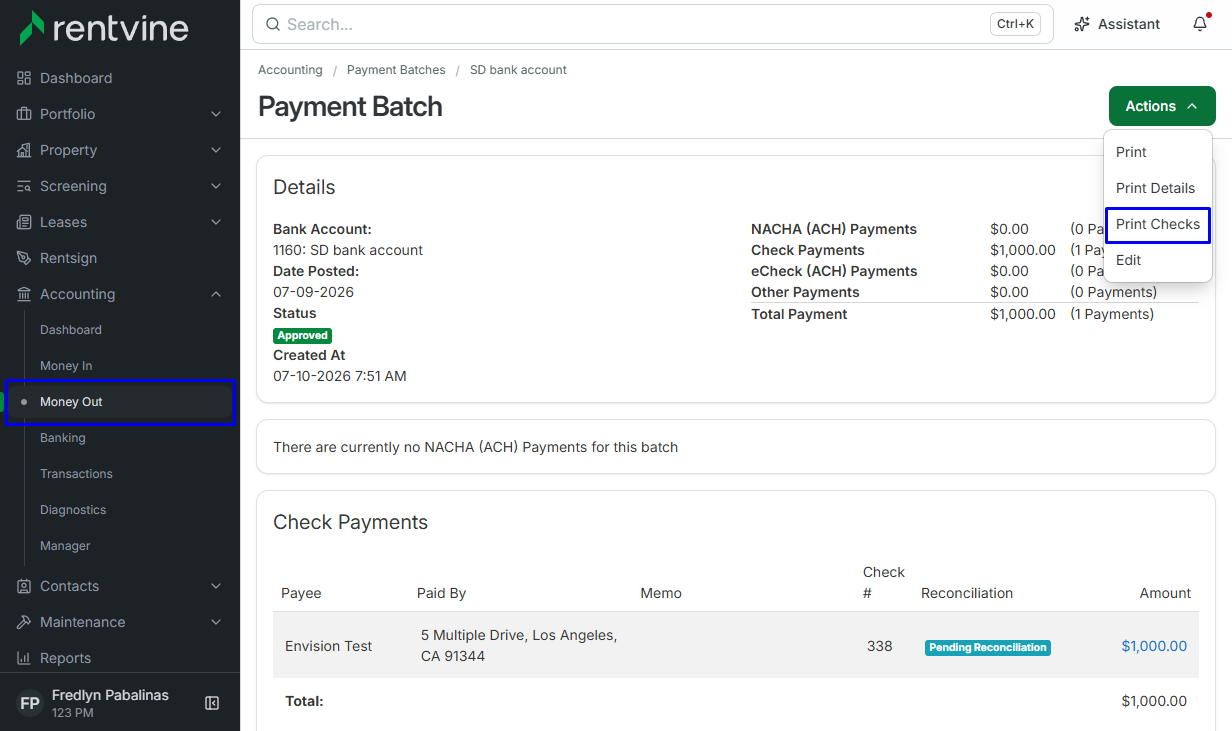Click the Screening search-list icon
Screen dimensions: 1232x731
25,186
